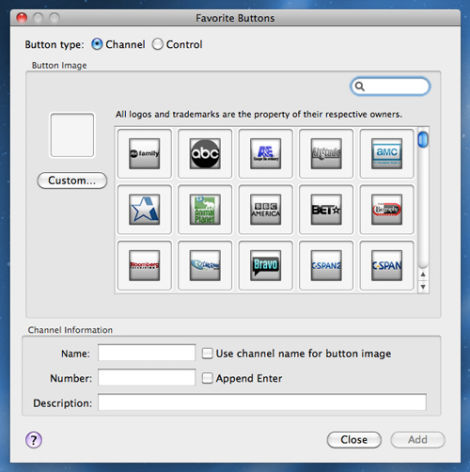Pick the BET channel logo
The height and width of the screenshot is (472, 470).
click(326, 210)
